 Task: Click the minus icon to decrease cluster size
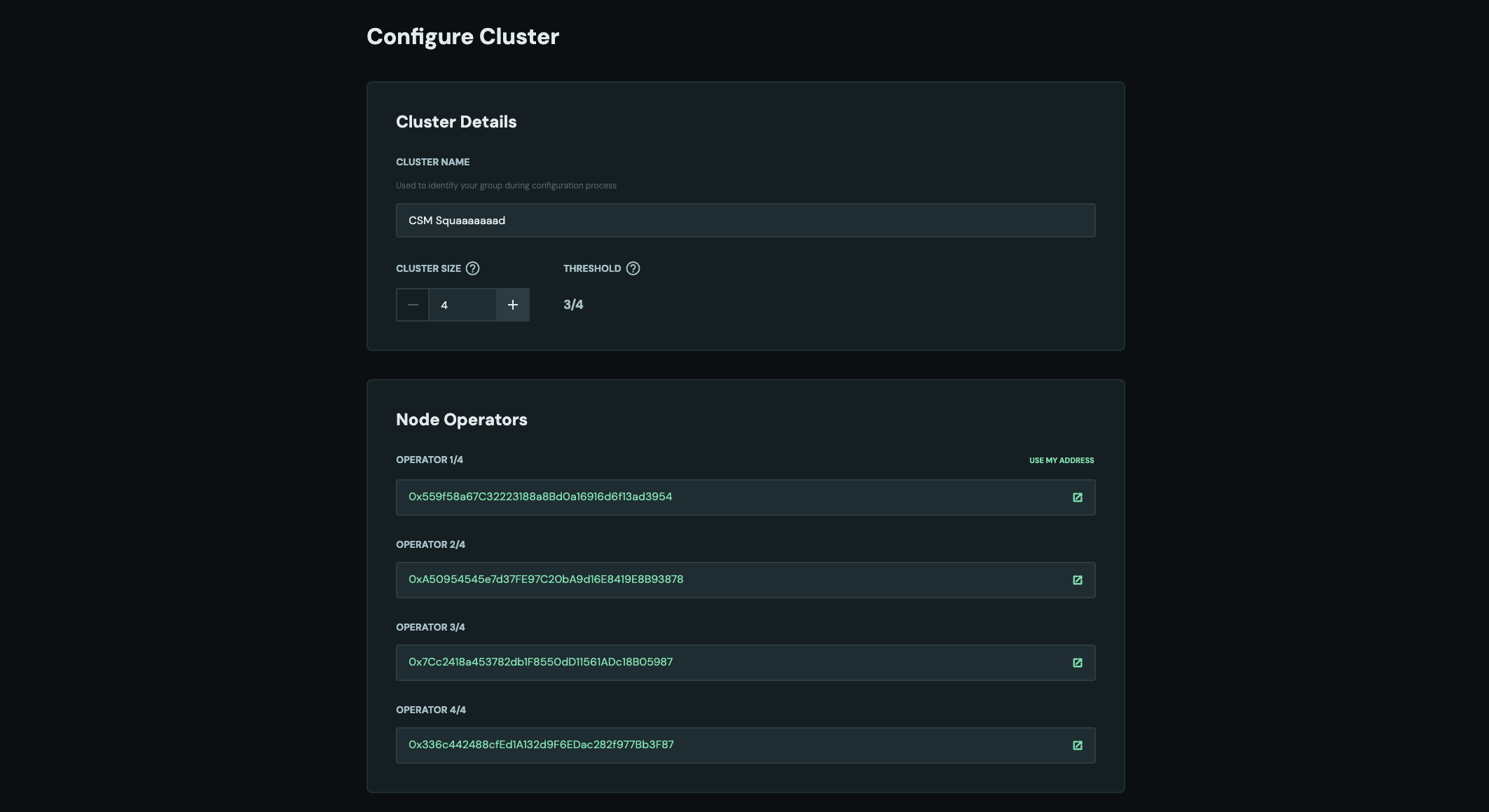point(413,305)
